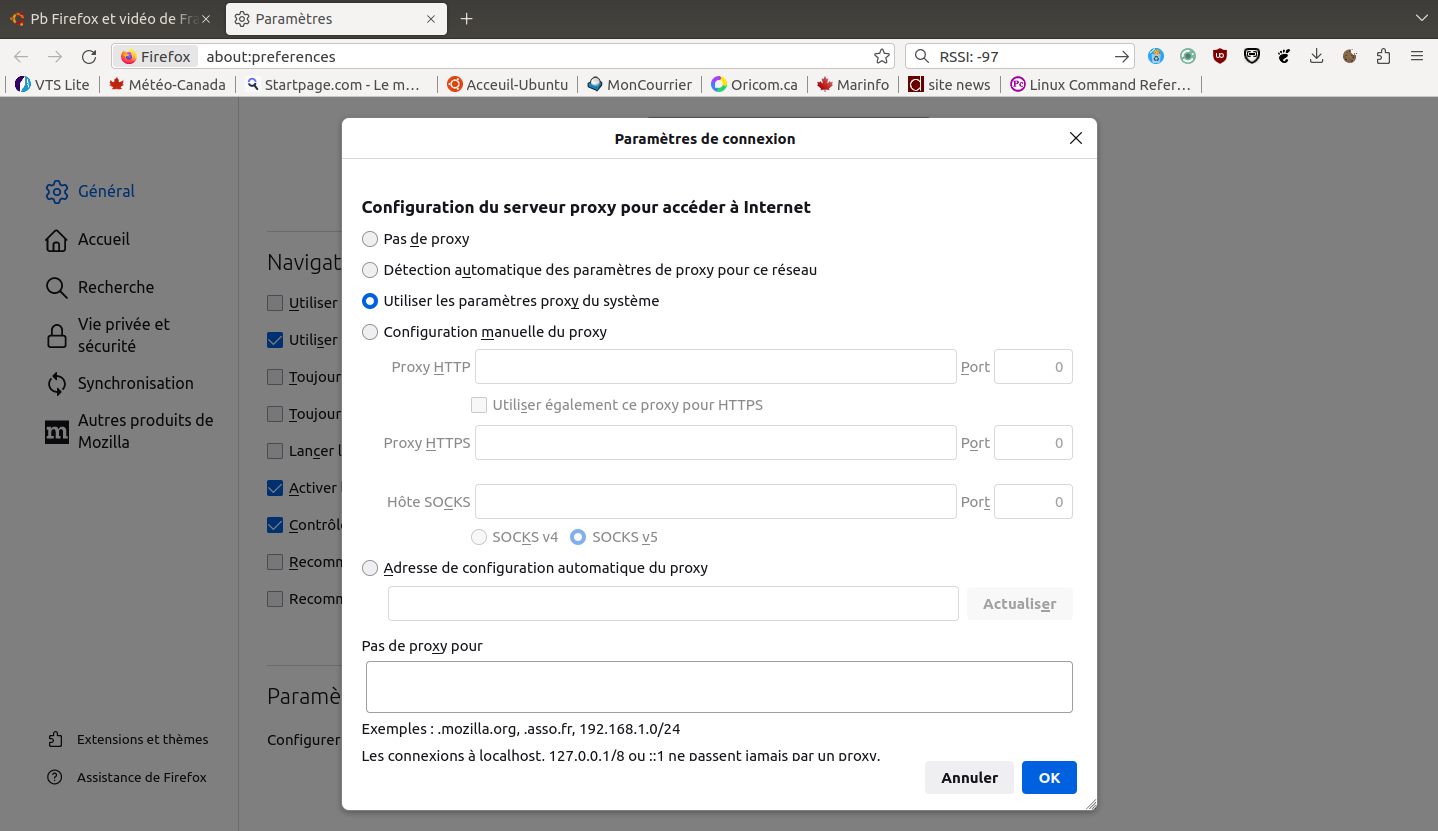Reload the current page
Image resolution: width=1438 pixels, height=831 pixels.
[89, 57]
